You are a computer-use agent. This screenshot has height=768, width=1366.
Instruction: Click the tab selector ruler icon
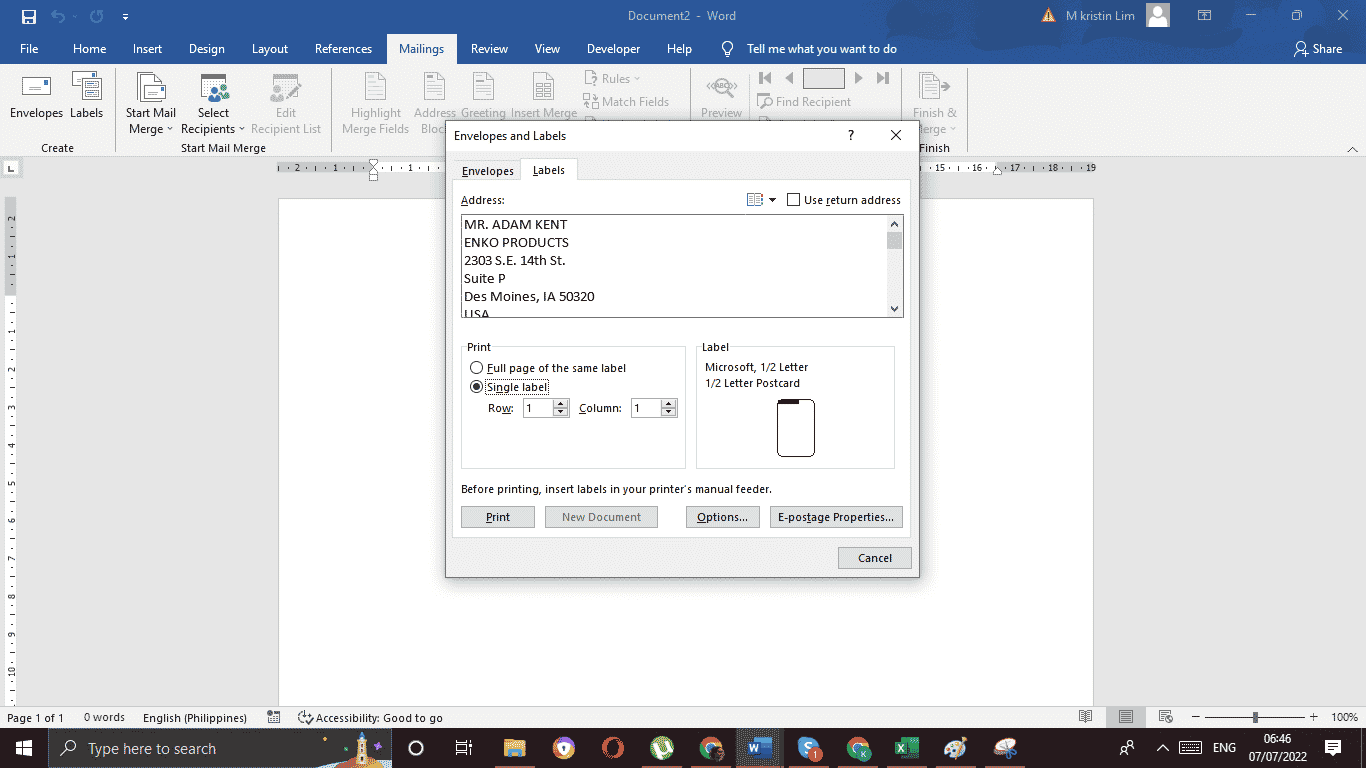tap(10, 168)
